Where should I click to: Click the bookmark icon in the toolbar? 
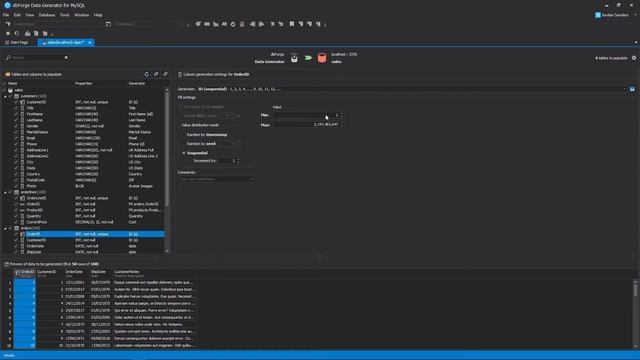point(291,24)
